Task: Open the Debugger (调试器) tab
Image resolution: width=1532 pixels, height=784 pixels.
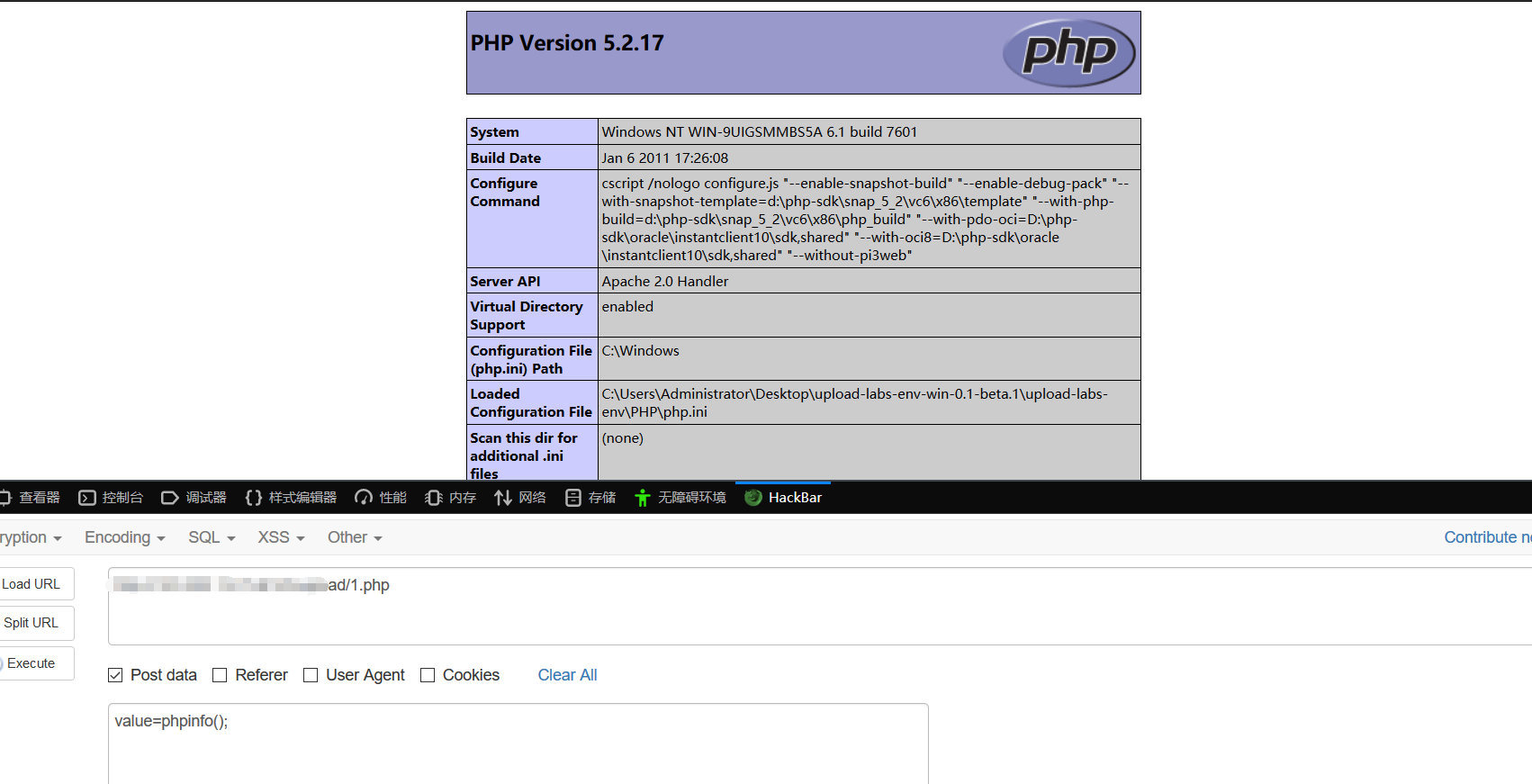Action: pos(194,498)
